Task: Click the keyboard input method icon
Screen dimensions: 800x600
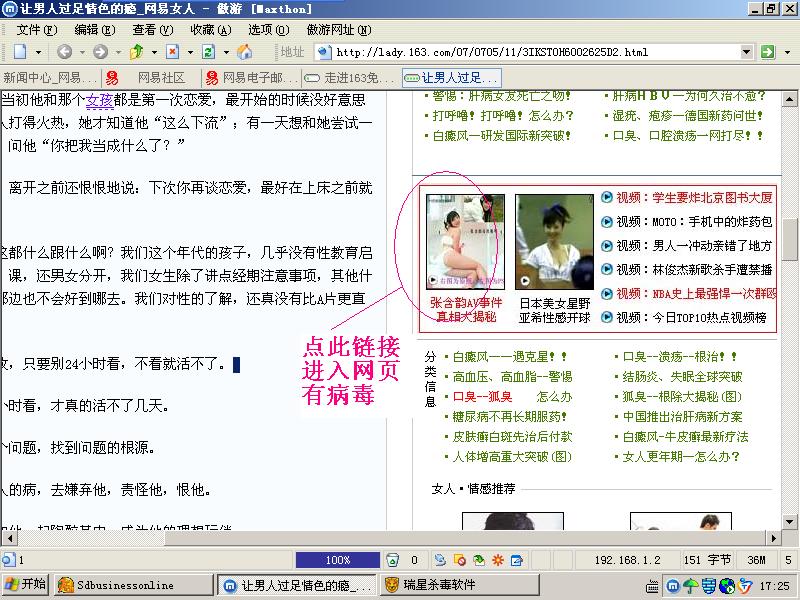Action: (653, 587)
